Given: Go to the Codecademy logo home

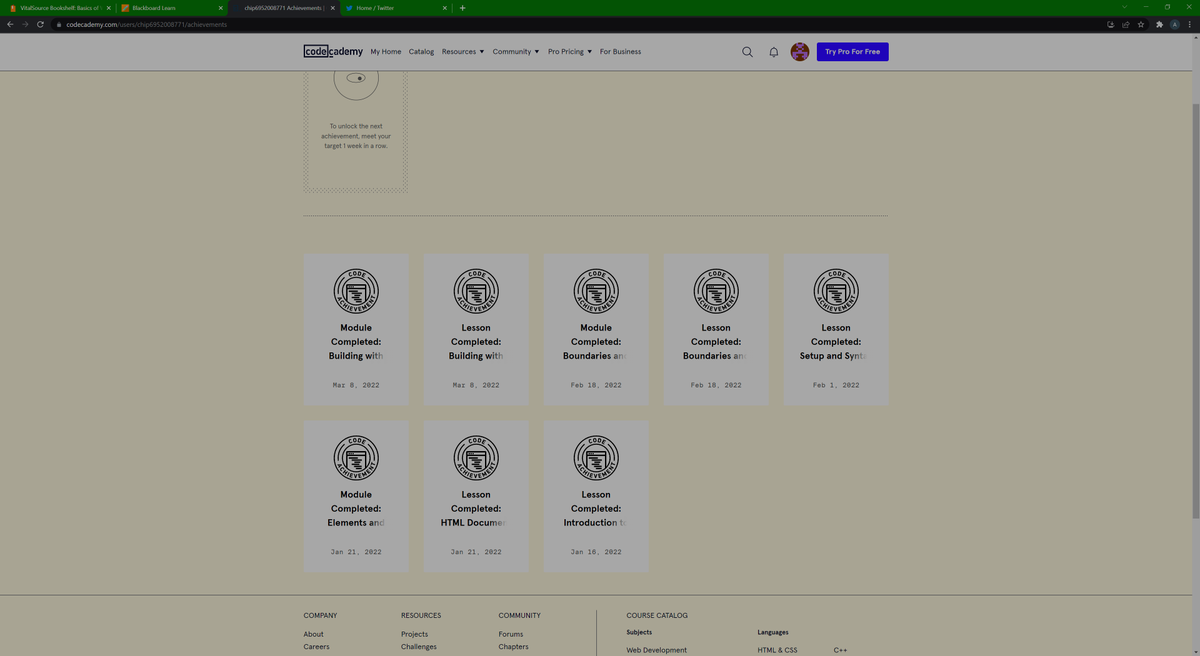Looking at the screenshot, I should pyautogui.click(x=333, y=51).
